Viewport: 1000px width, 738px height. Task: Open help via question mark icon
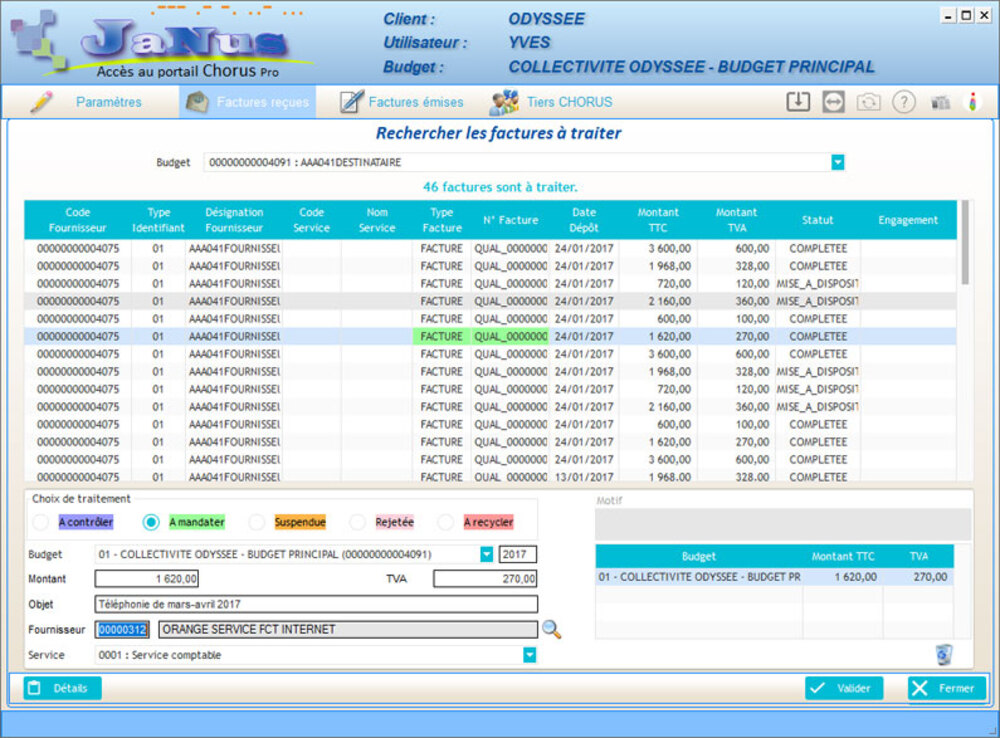click(904, 102)
